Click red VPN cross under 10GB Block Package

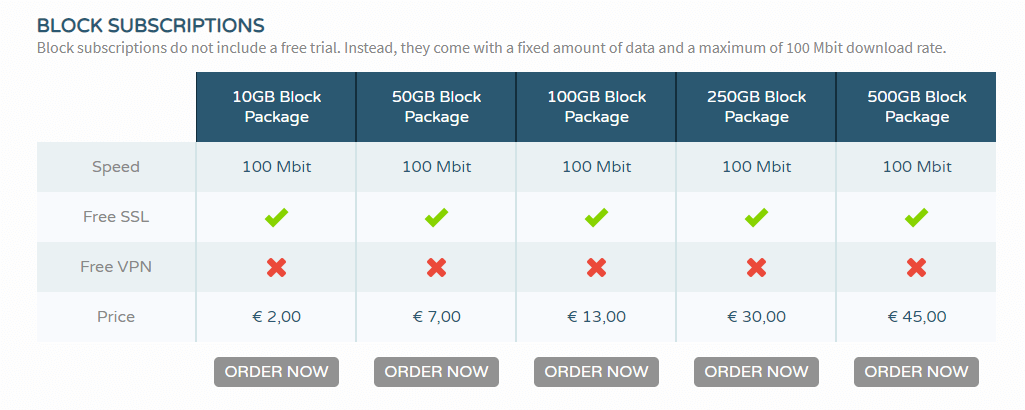point(276,267)
